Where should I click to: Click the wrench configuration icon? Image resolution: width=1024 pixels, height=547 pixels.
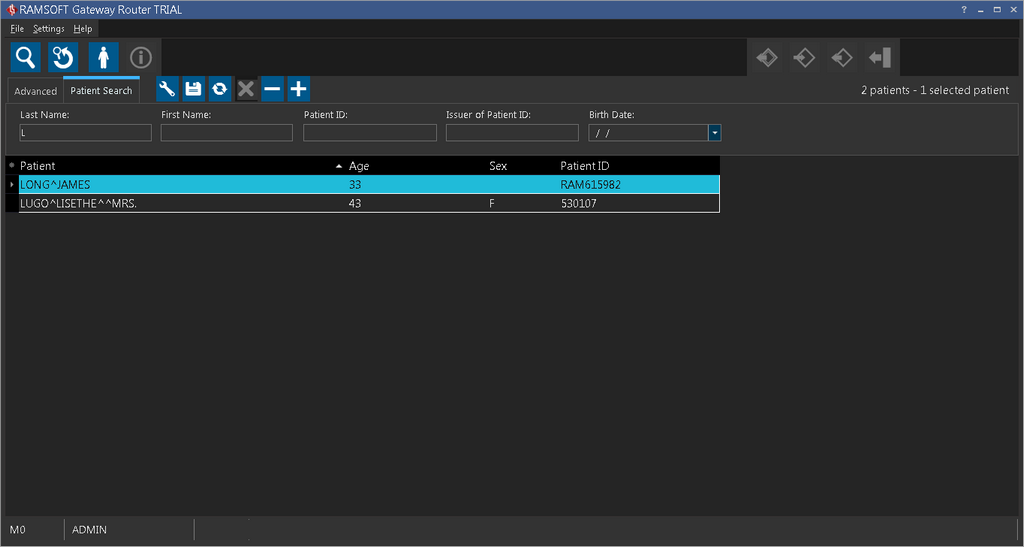[x=168, y=89]
